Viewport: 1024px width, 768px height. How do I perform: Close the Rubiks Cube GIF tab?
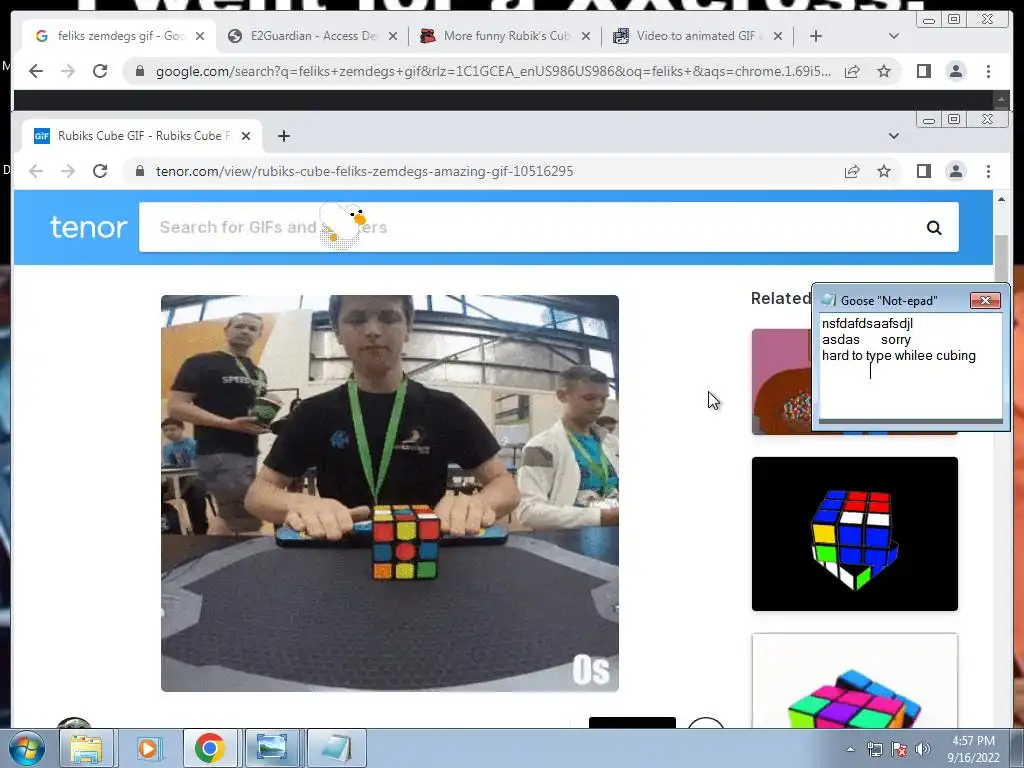point(246,136)
